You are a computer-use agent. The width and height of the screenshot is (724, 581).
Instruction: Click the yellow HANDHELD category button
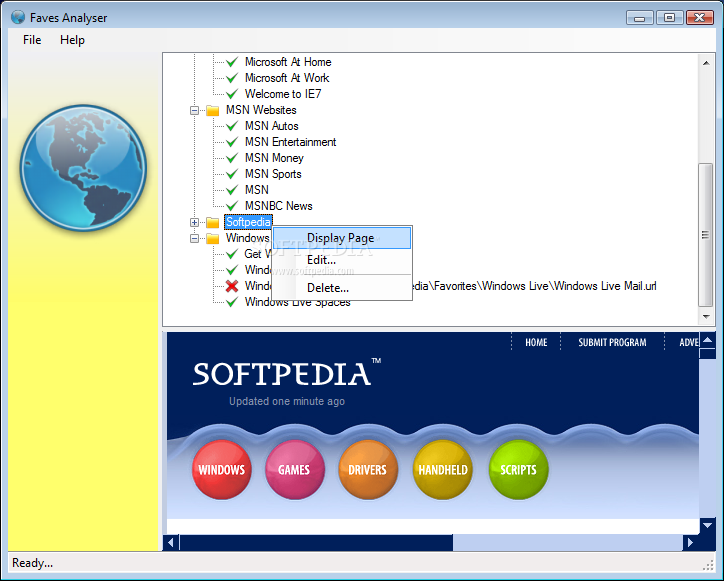(x=443, y=470)
